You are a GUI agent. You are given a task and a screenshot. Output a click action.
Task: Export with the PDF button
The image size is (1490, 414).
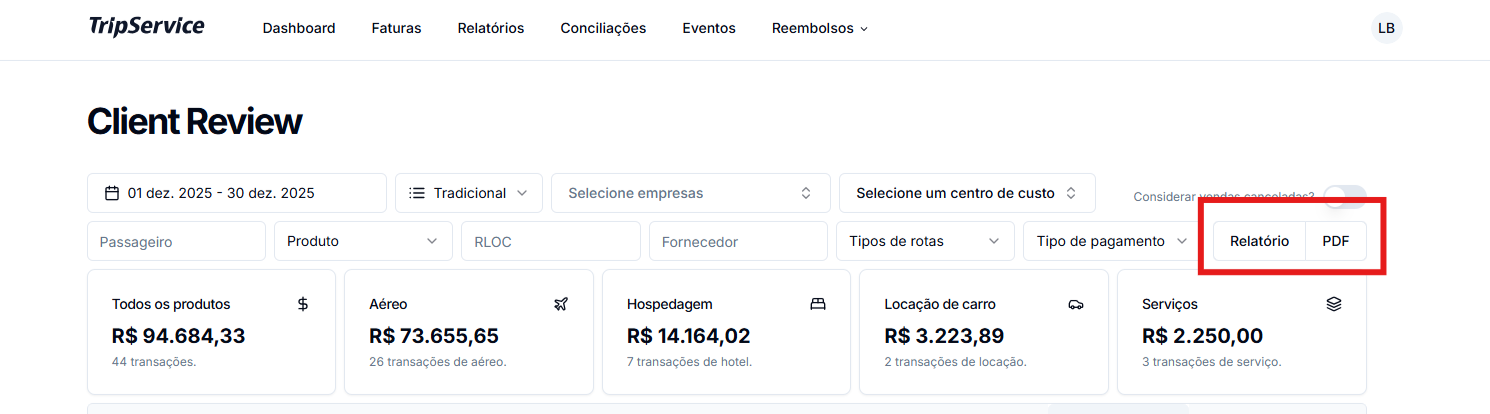1336,241
